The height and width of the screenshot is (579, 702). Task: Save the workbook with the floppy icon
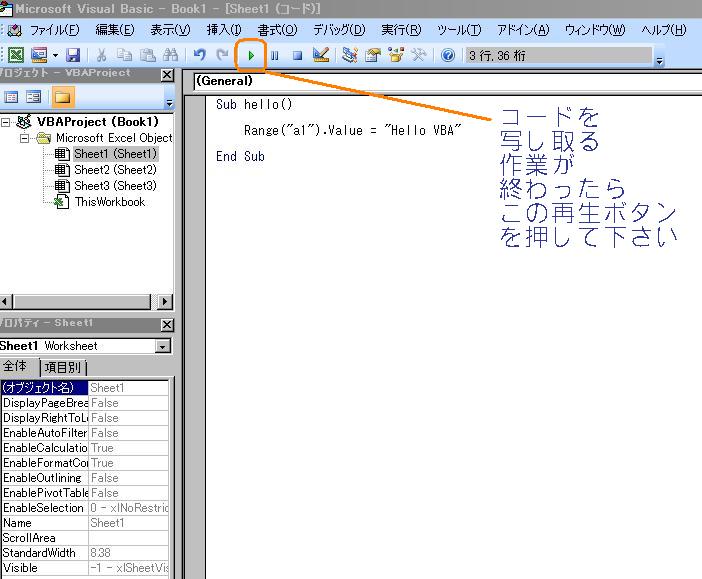(x=73, y=55)
